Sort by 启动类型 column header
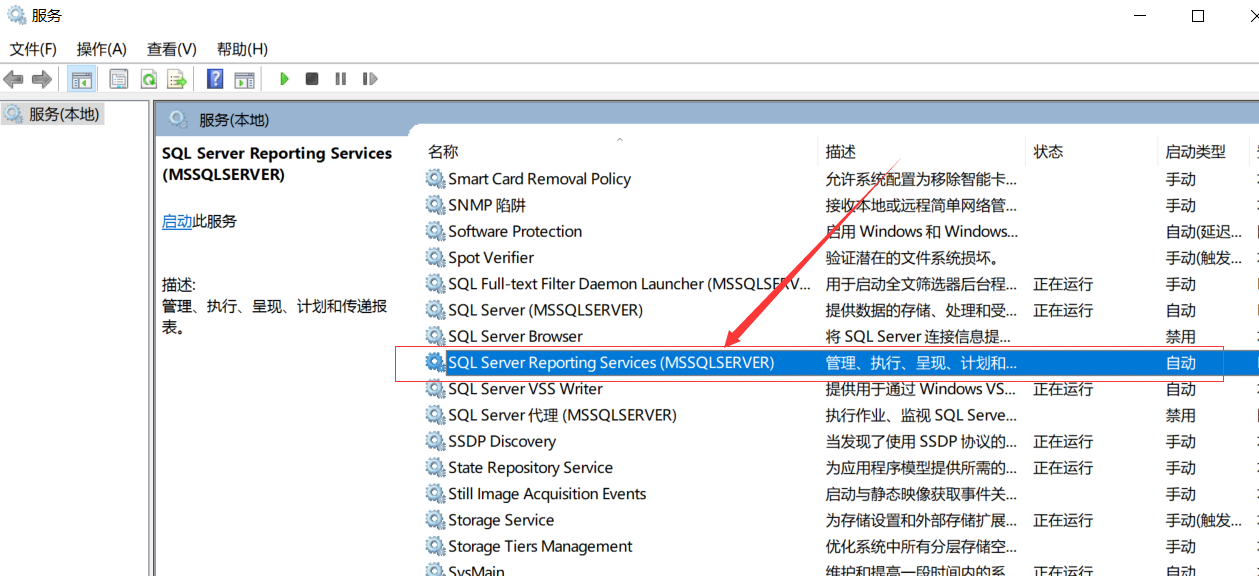Viewport: 1259px width, 576px height. point(1195,151)
